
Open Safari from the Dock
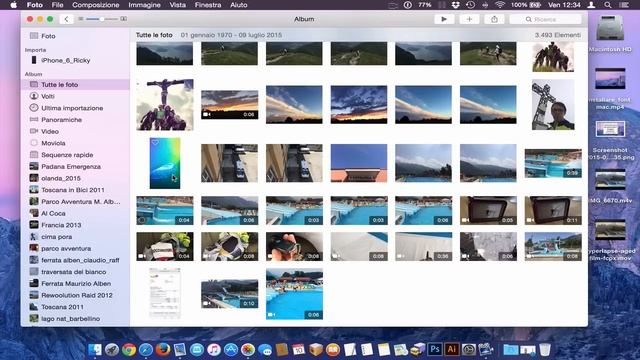point(145,349)
